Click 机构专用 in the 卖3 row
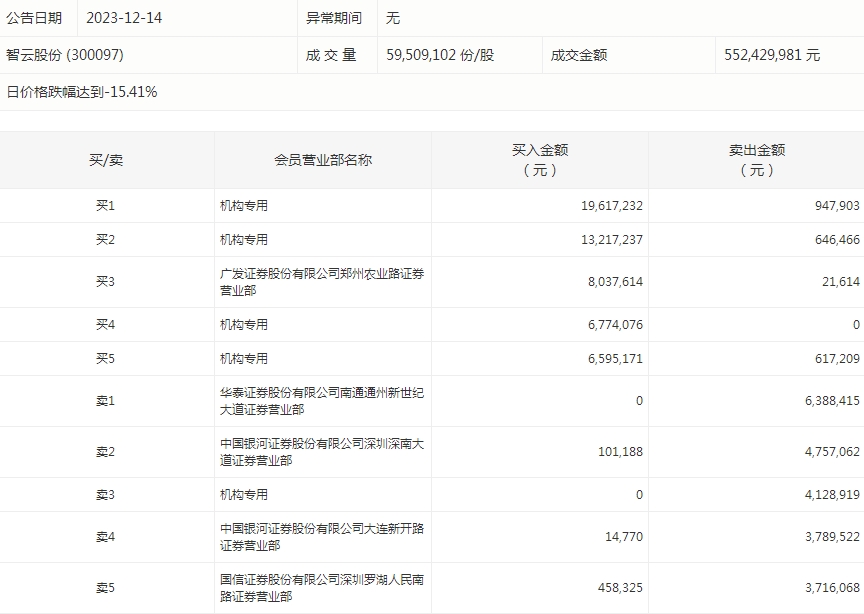 click(244, 494)
